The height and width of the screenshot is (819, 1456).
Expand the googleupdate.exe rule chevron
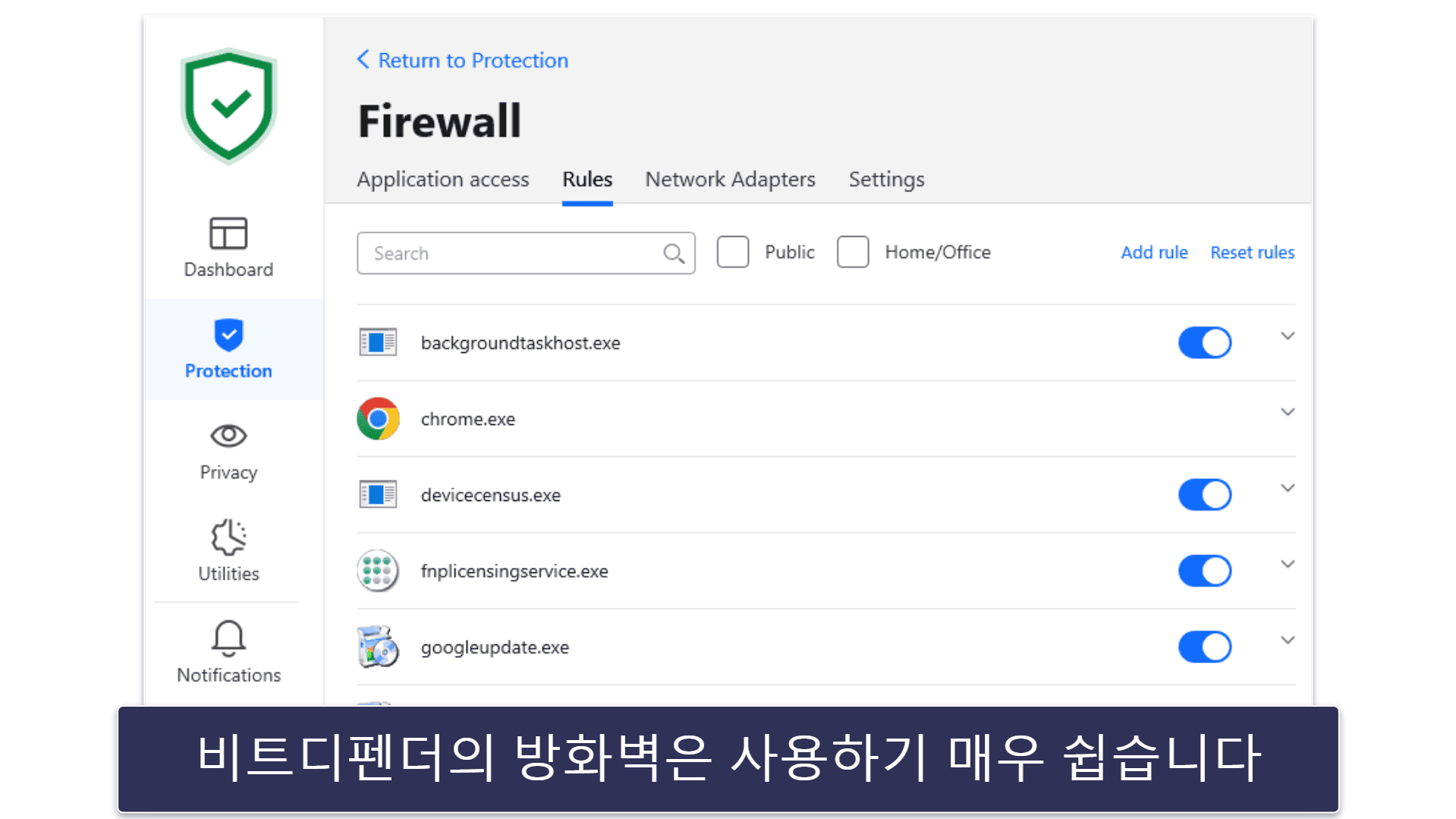click(1288, 640)
